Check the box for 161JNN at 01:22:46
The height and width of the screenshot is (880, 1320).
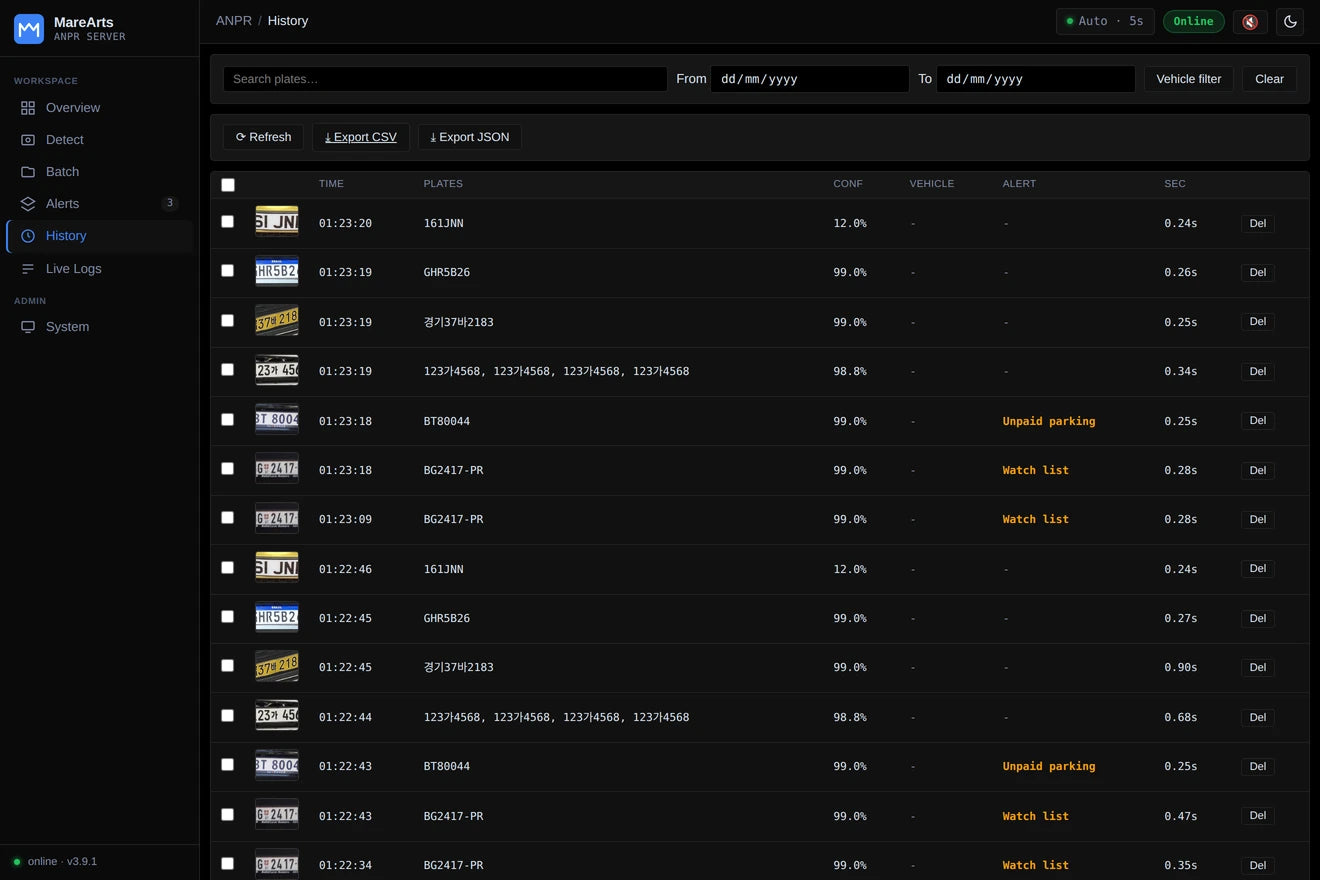point(227,568)
